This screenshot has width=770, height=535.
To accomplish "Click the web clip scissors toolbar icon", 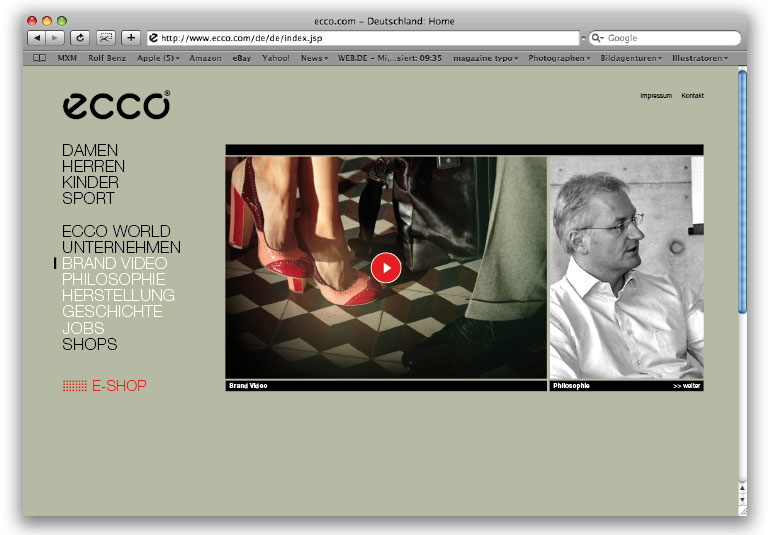I will pyautogui.click(x=106, y=37).
